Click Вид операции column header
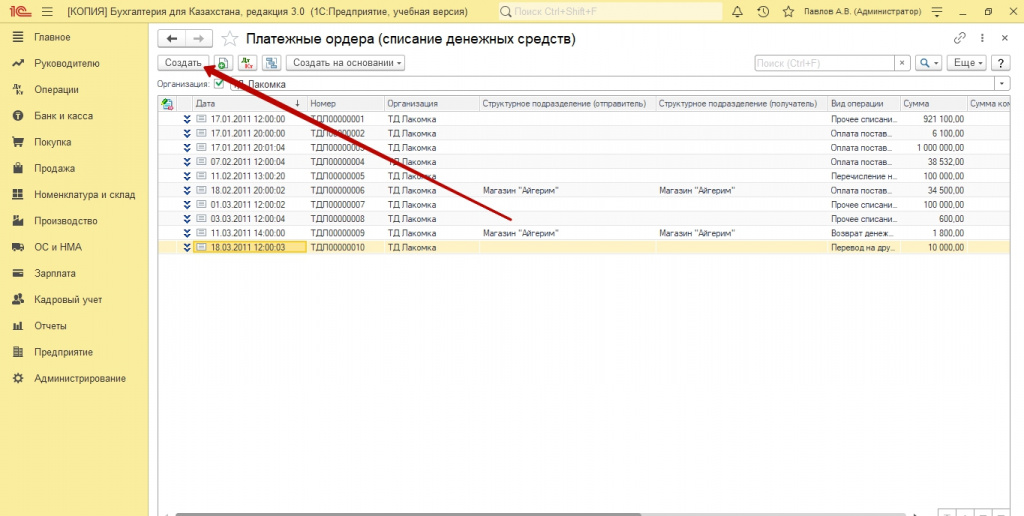 click(x=864, y=104)
